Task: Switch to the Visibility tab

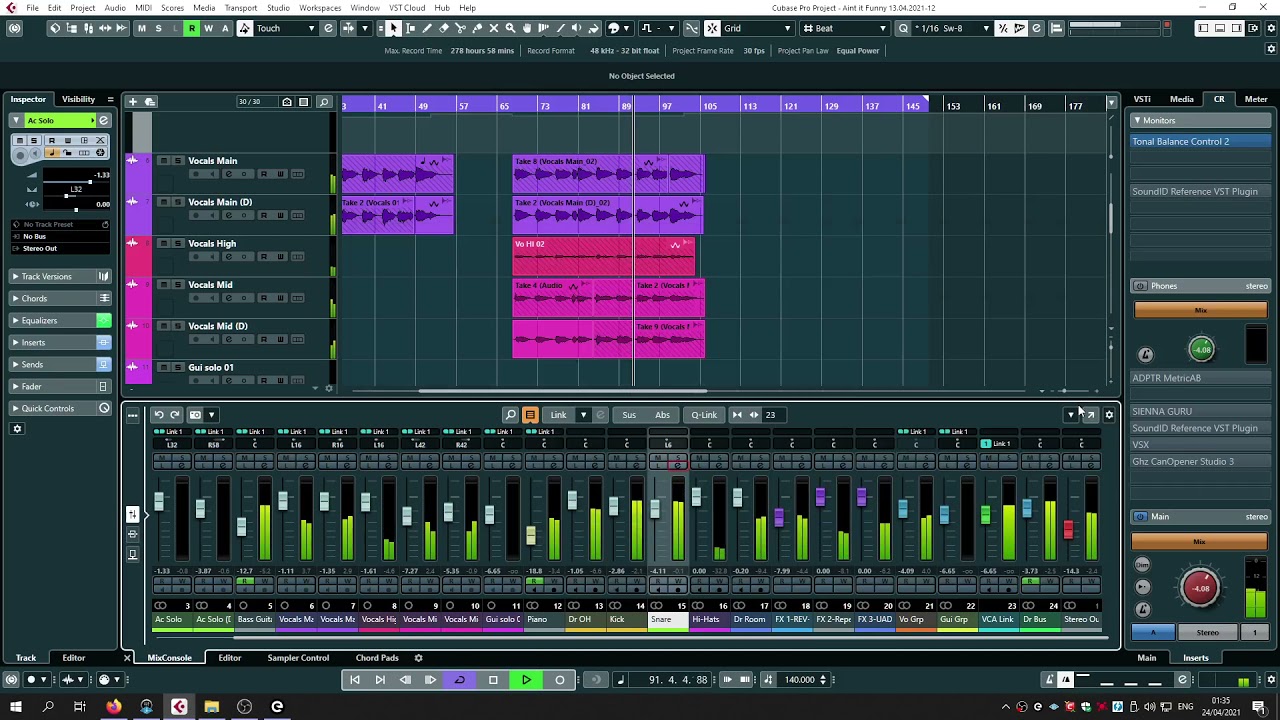Action: coord(79,99)
